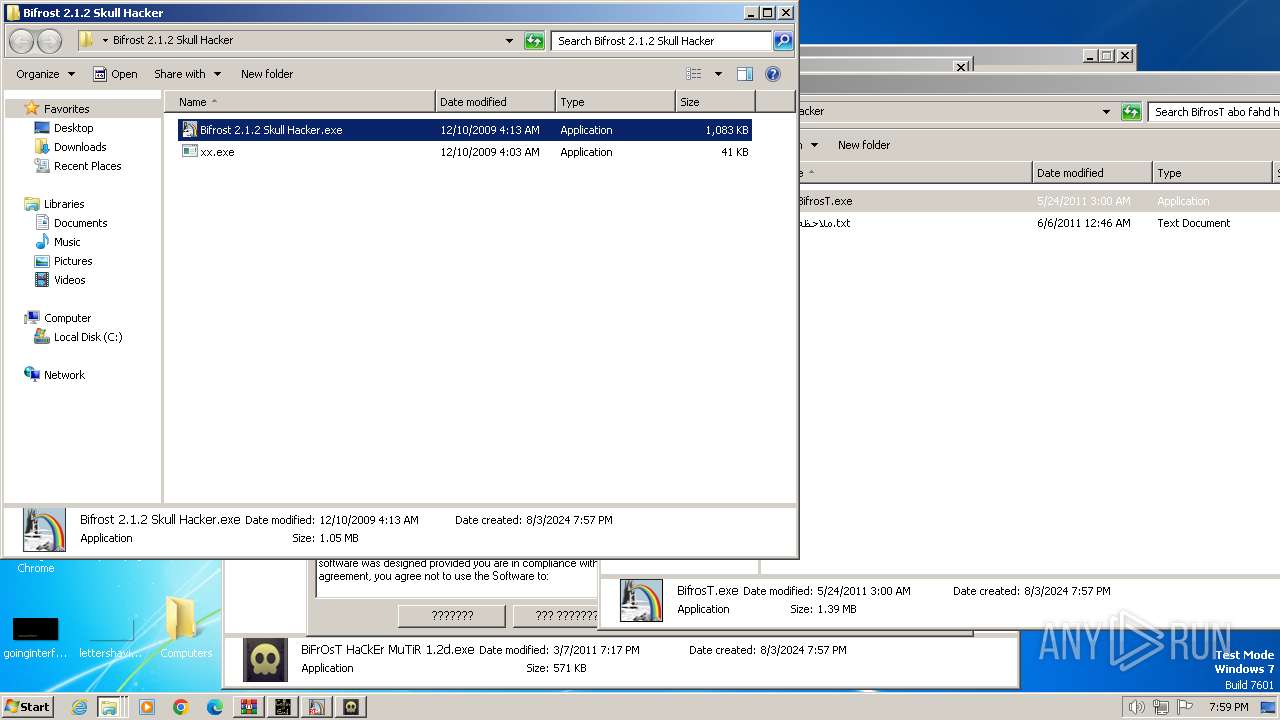Expand the address dropdown in the BifrosT window
Screen dimensions: 1280x720
pos(1106,112)
